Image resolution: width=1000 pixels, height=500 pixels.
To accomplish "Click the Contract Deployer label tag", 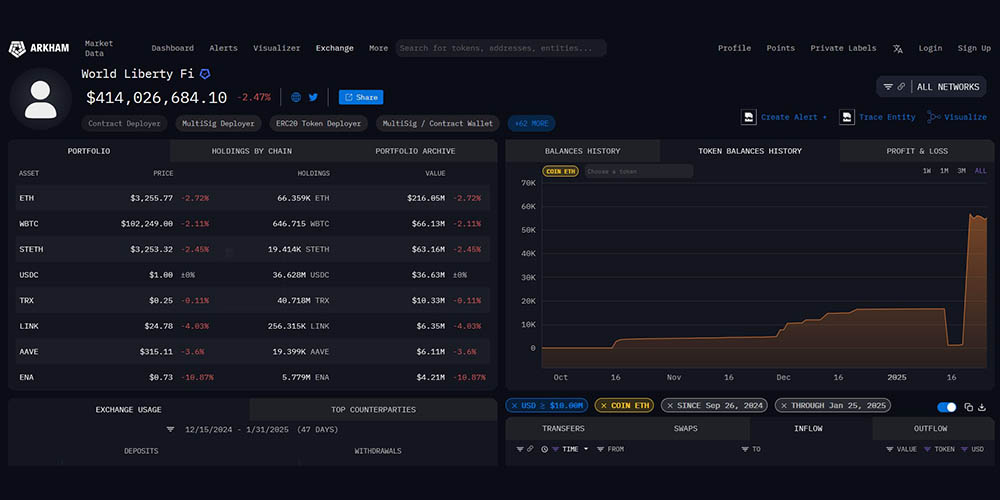I will (x=124, y=124).
